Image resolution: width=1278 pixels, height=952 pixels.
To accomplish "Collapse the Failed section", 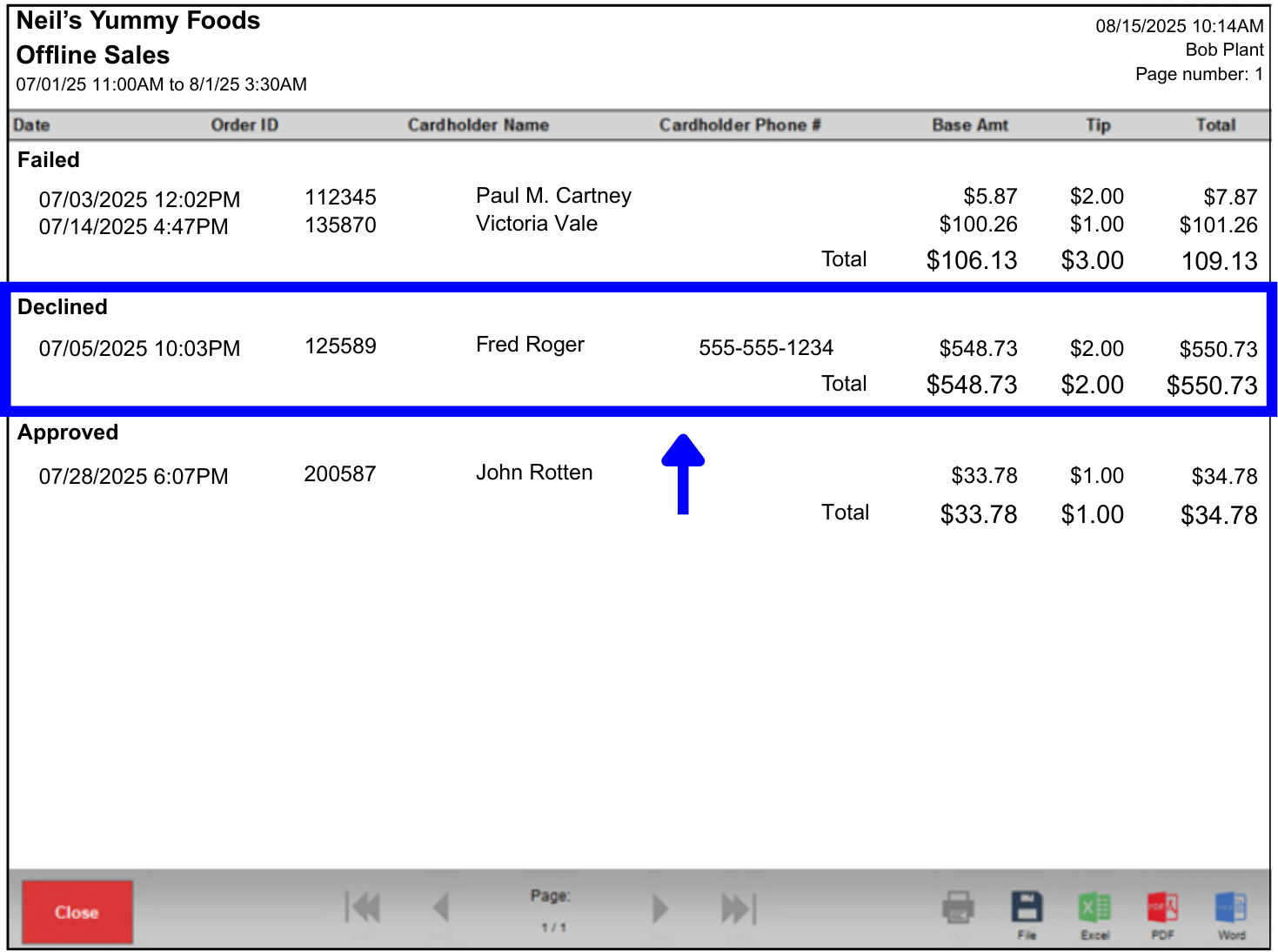I will click(x=48, y=159).
